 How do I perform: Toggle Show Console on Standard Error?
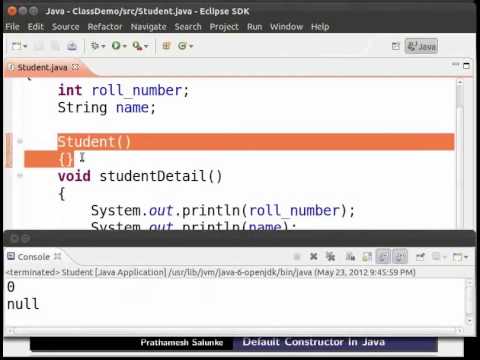click(400, 256)
